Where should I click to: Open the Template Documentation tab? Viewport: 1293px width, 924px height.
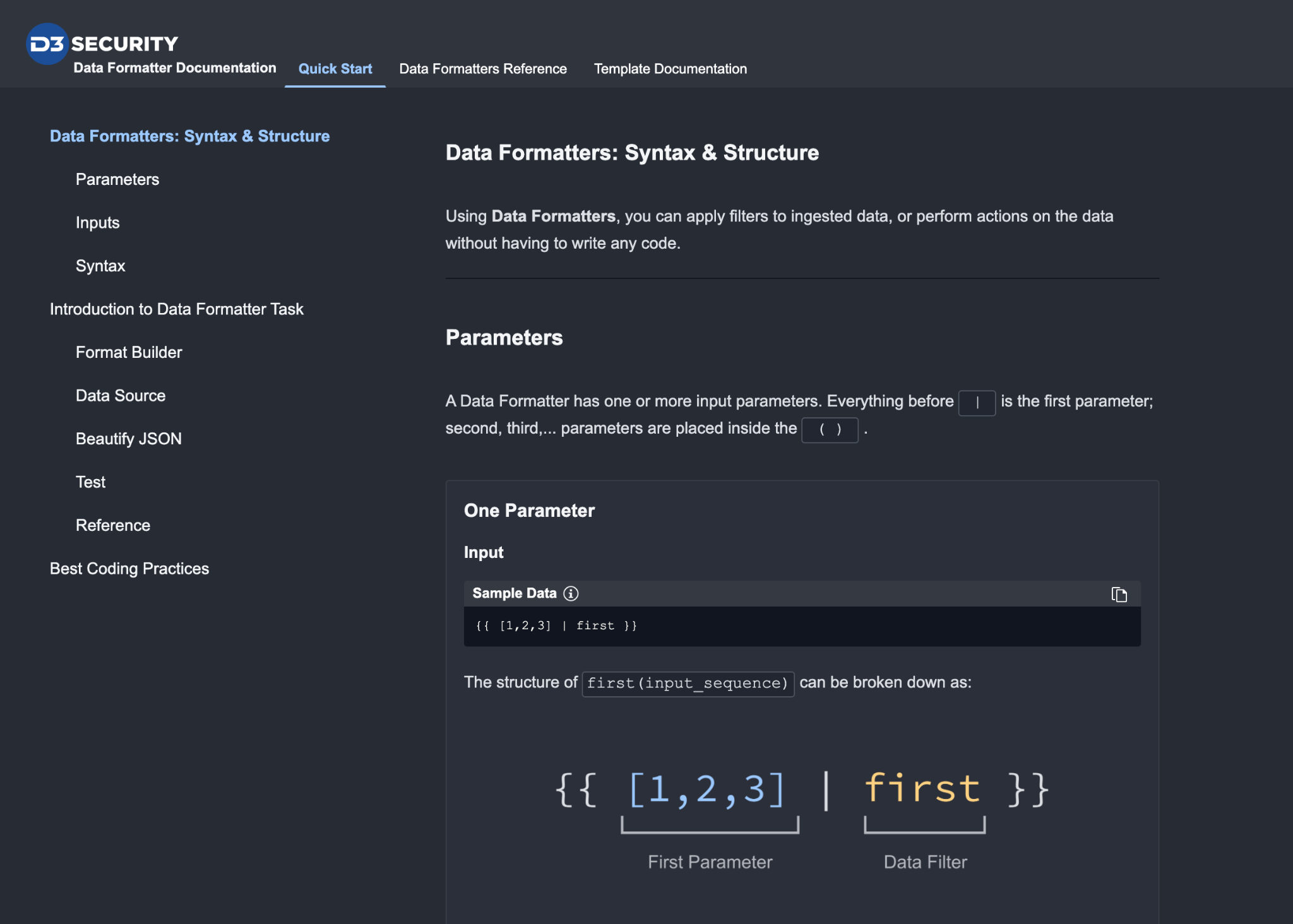pyautogui.click(x=670, y=69)
